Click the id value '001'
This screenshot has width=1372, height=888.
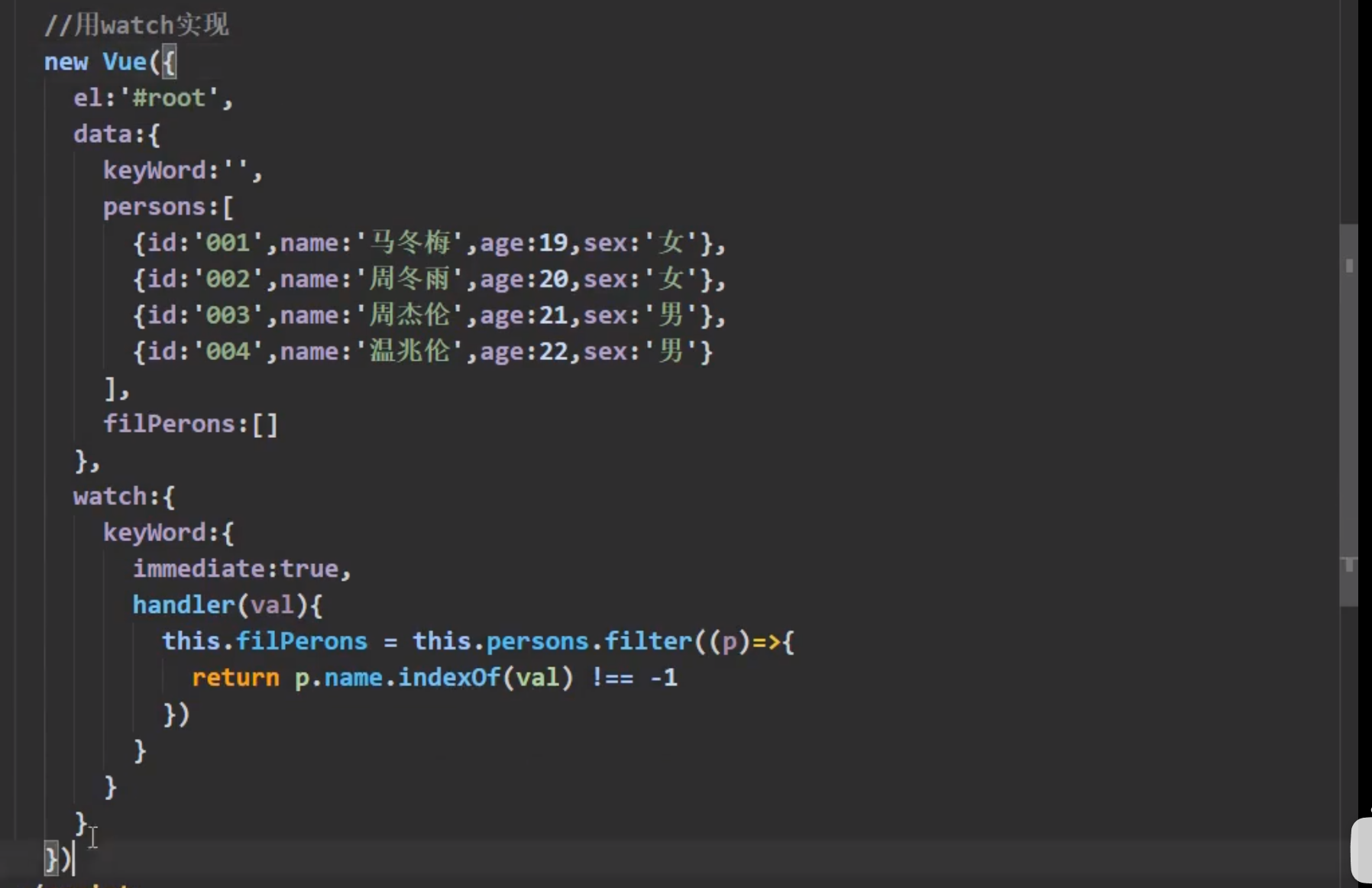(x=228, y=243)
